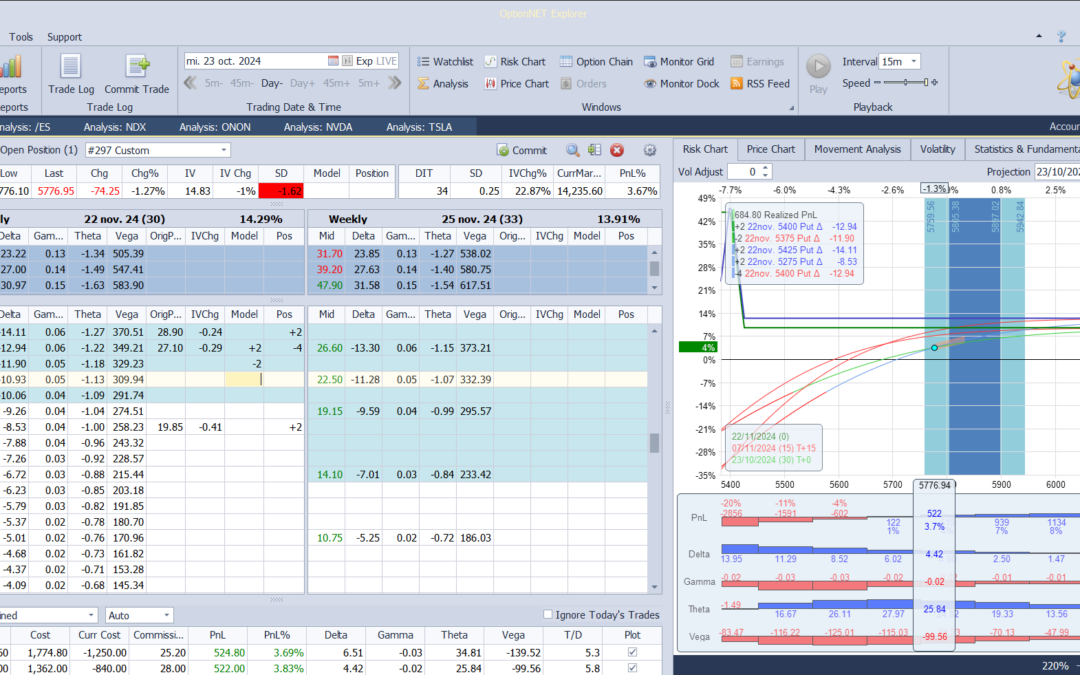Screen dimensions: 1080x675
Task: Click the green grid export icon near Commit
Action: [594, 150]
